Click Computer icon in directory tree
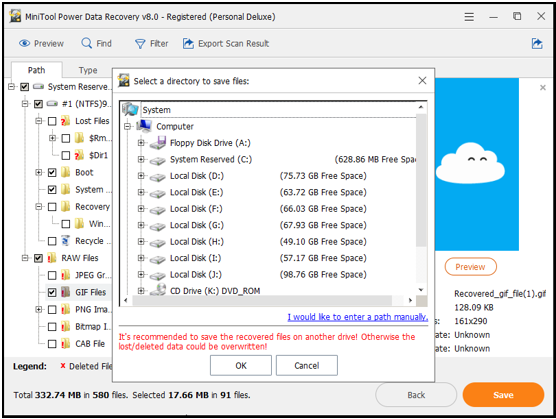The height and width of the screenshot is (419, 556). 144,126
